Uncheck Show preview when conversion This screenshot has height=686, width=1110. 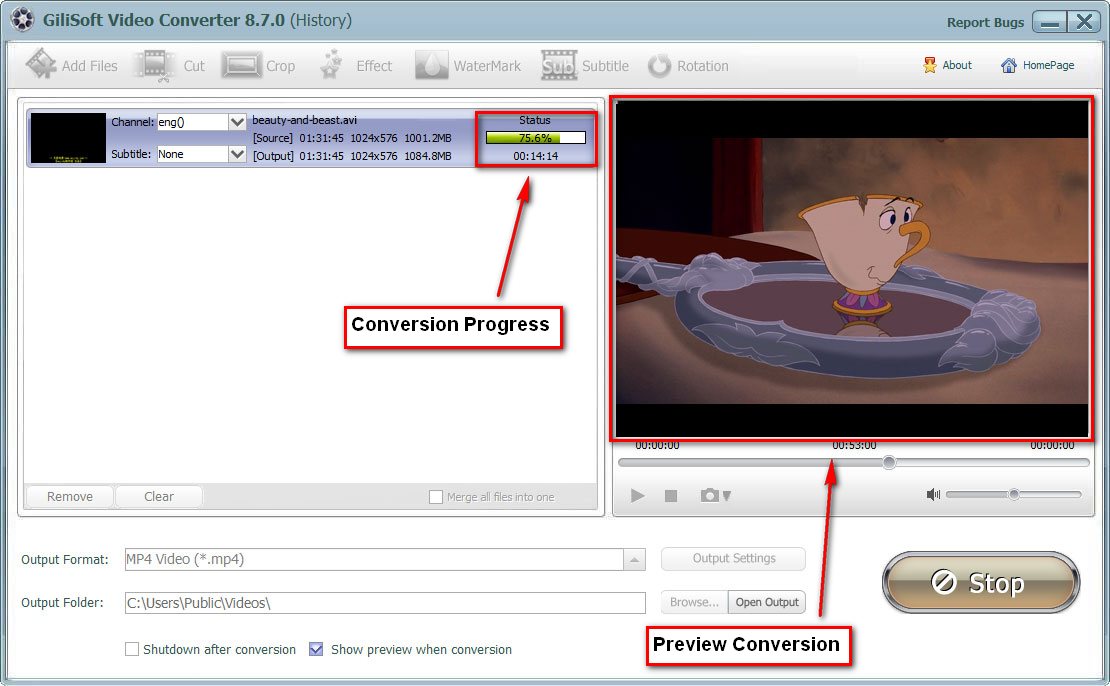point(316,649)
